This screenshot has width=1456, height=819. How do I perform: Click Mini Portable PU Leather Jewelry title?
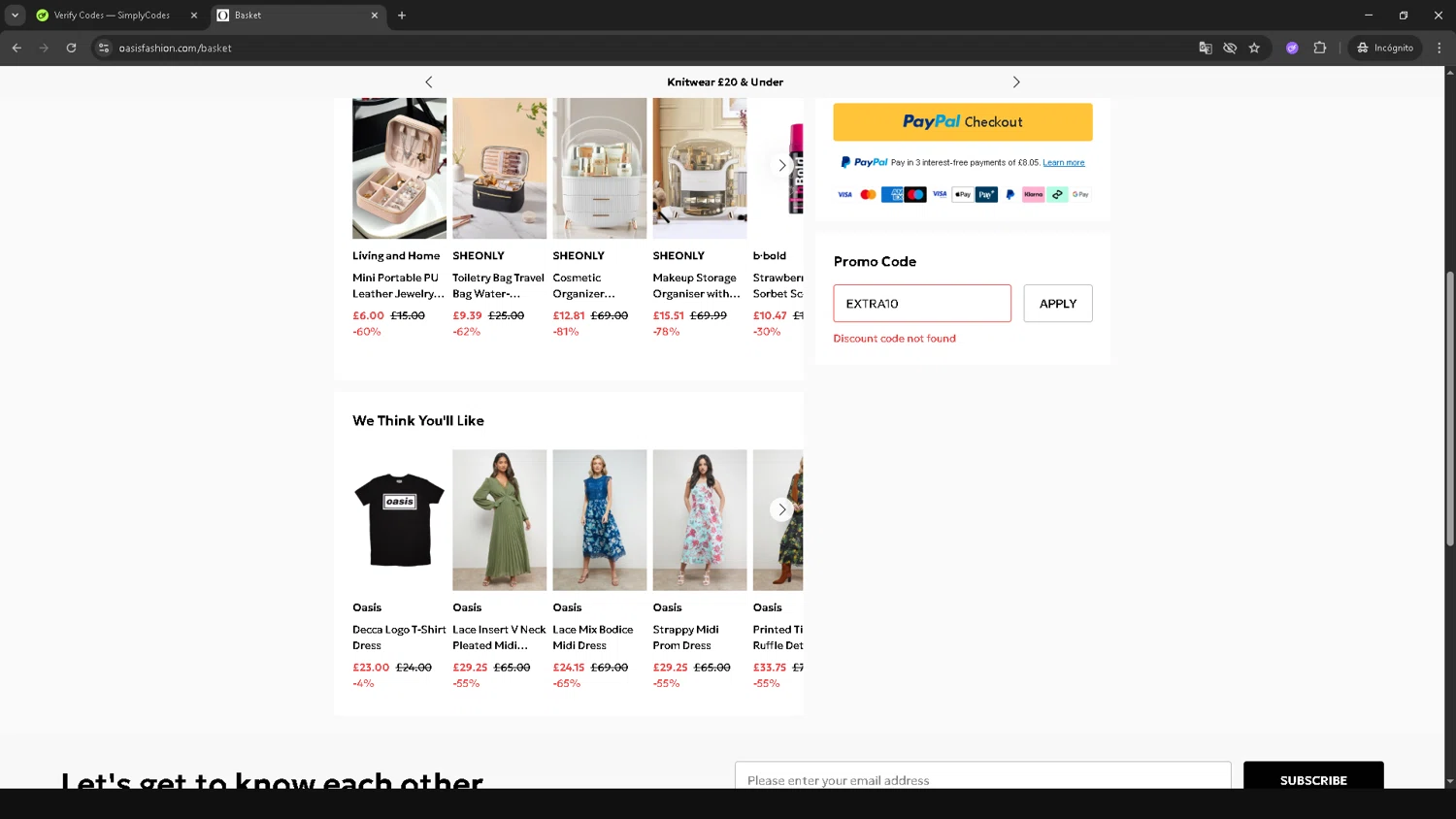click(x=398, y=285)
